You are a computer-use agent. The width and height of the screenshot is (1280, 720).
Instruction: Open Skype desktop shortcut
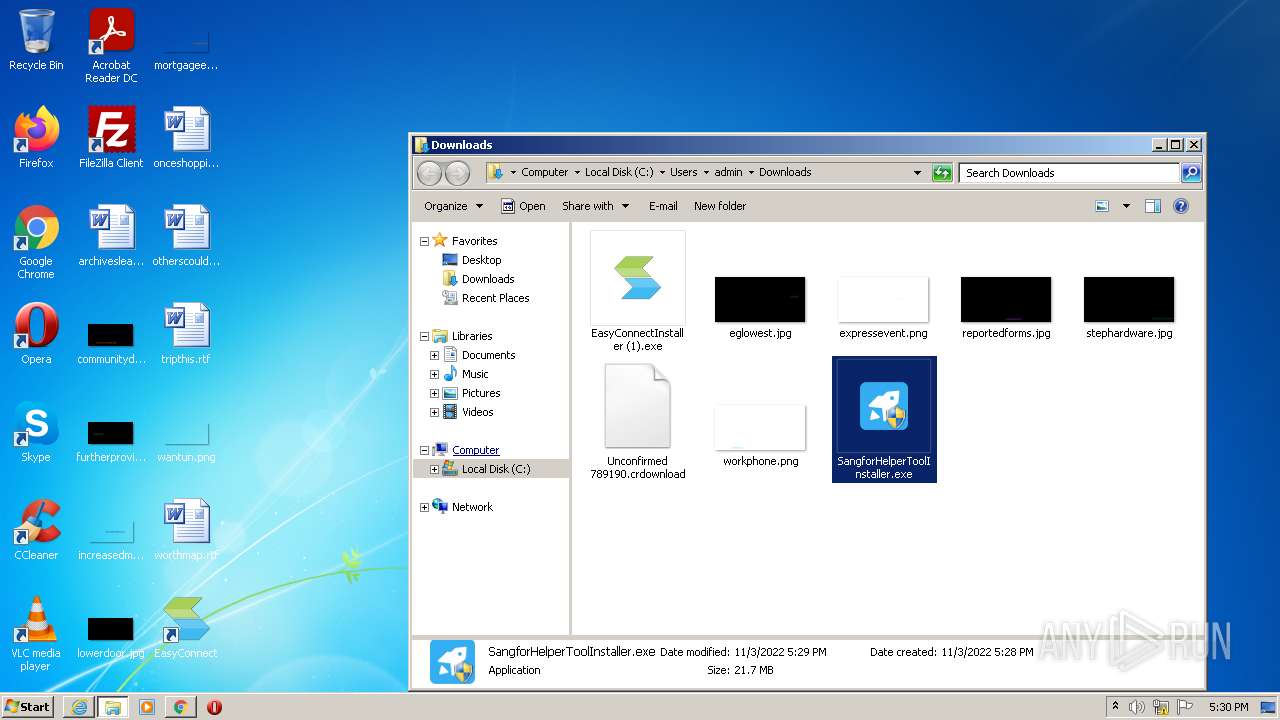(x=36, y=432)
